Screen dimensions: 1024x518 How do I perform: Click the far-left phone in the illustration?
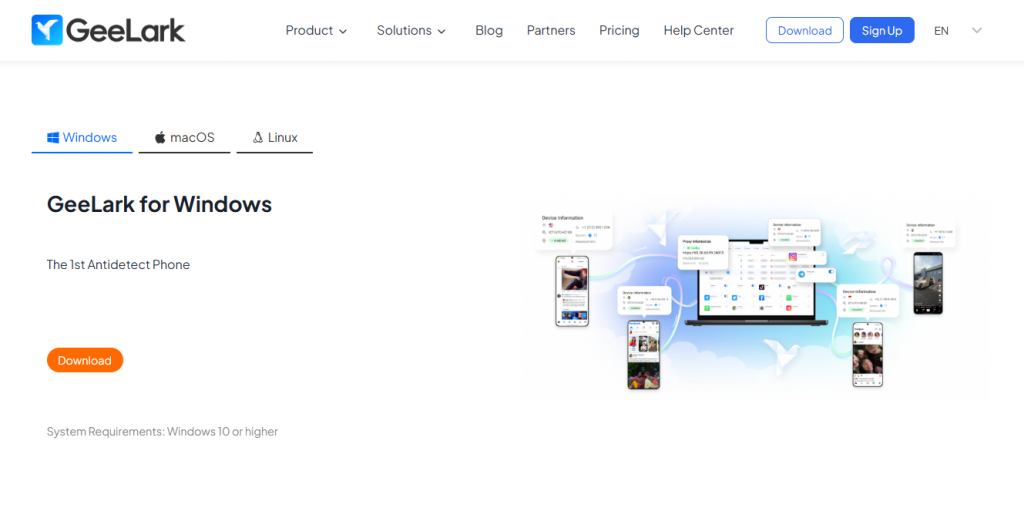pyautogui.click(x=571, y=291)
